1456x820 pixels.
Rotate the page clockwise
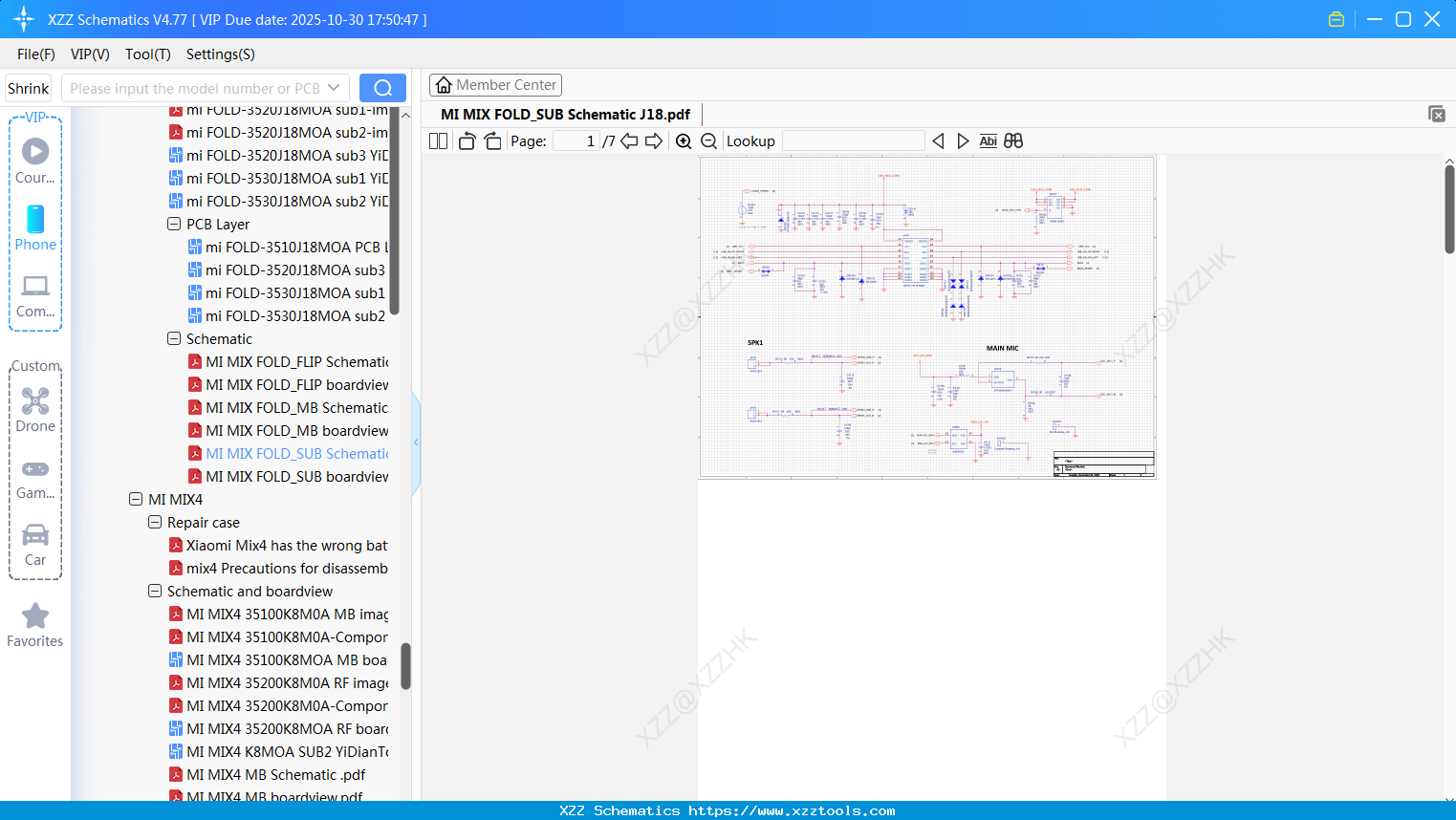[492, 141]
